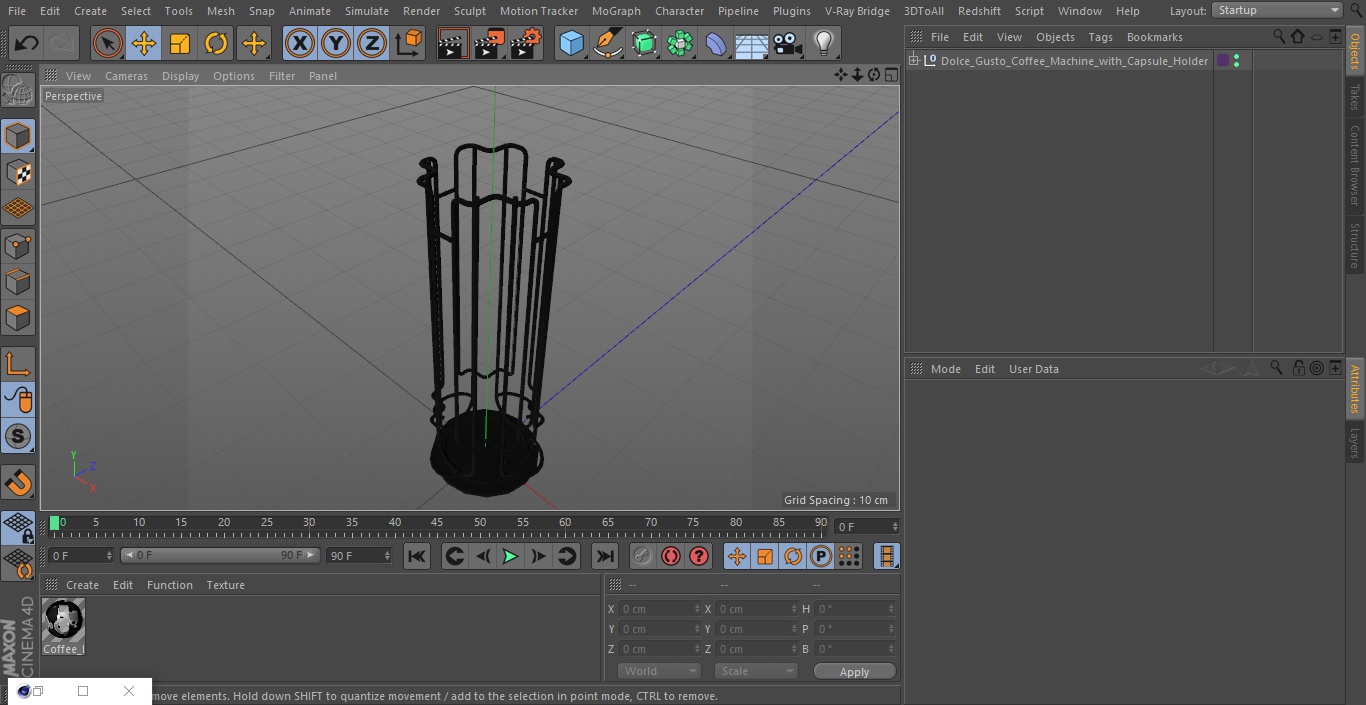The width and height of the screenshot is (1366, 705).
Task: Go to the start of animation
Action: pyautogui.click(x=417, y=556)
